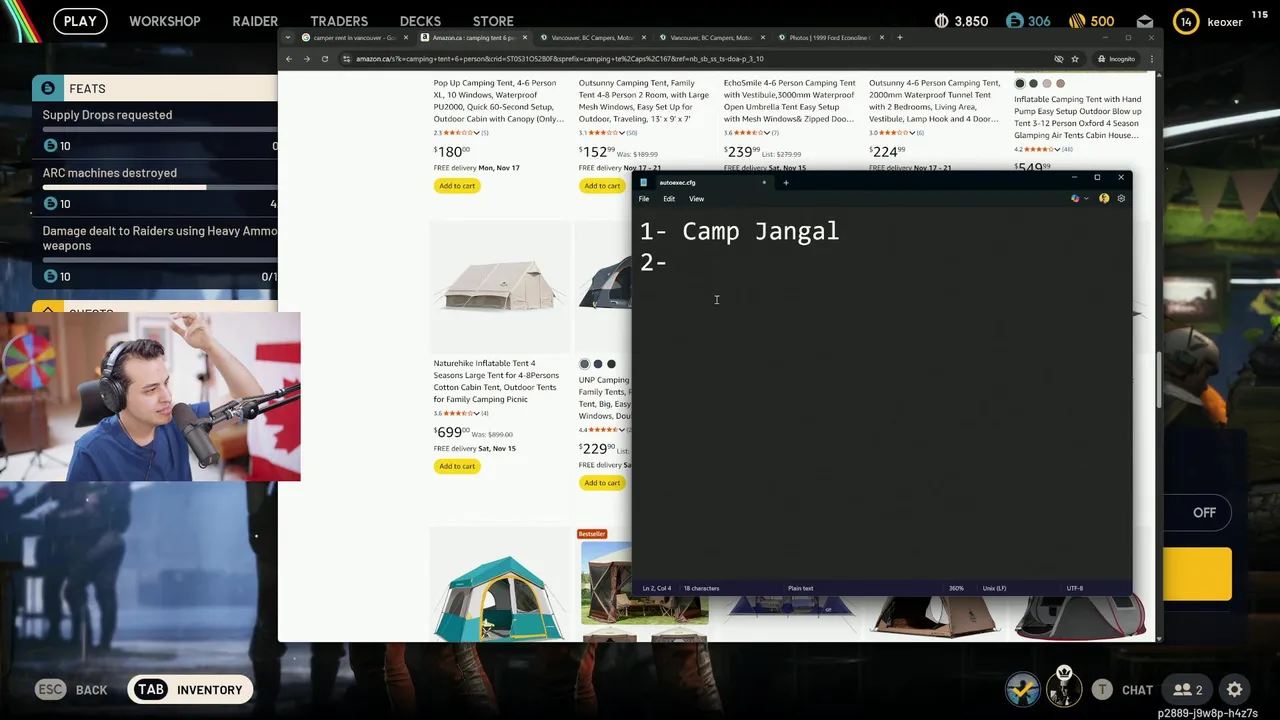Click the 306 blue currency icon
Image resolution: width=1280 pixels, height=720 pixels.
(1014, 21)
